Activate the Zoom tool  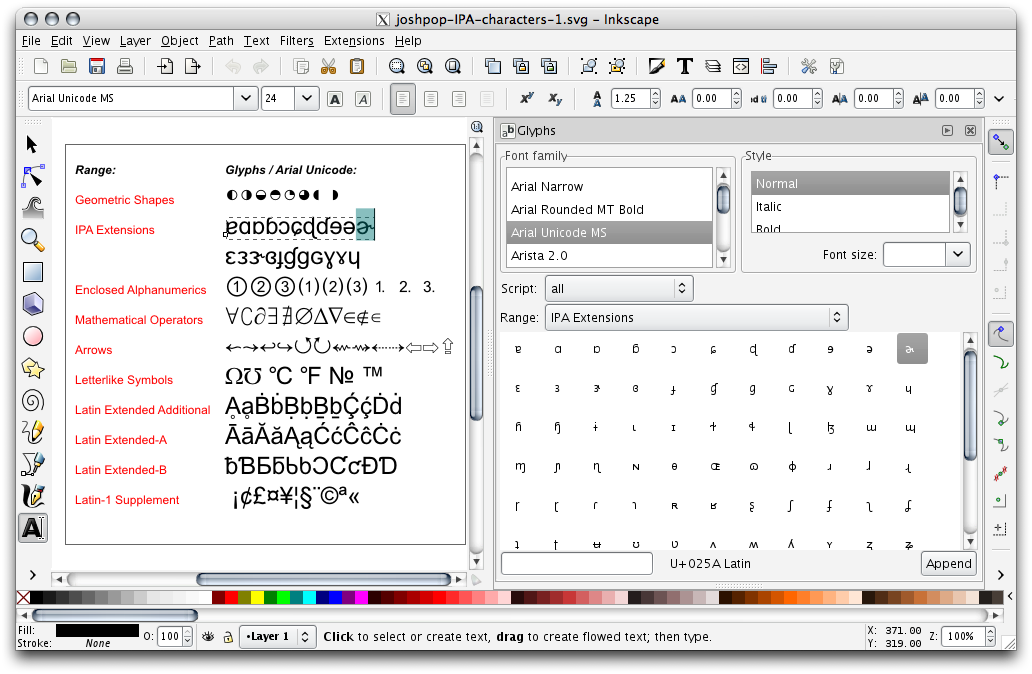click(x=31, y=240)
